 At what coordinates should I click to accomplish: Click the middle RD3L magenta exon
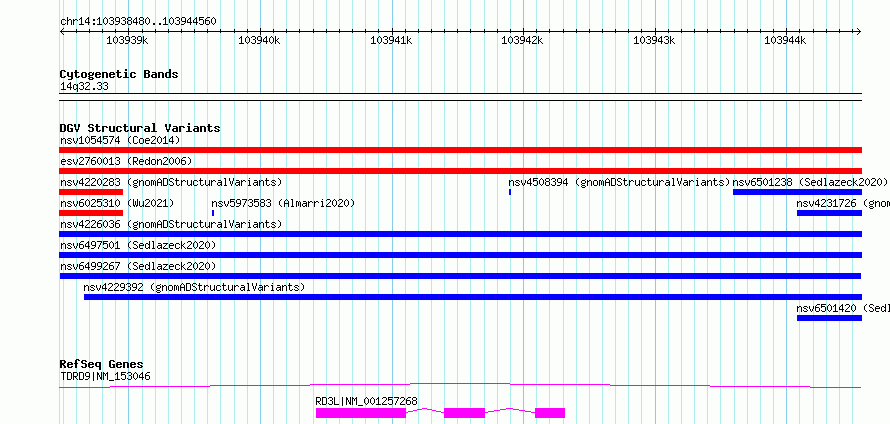tap(464, 413)
